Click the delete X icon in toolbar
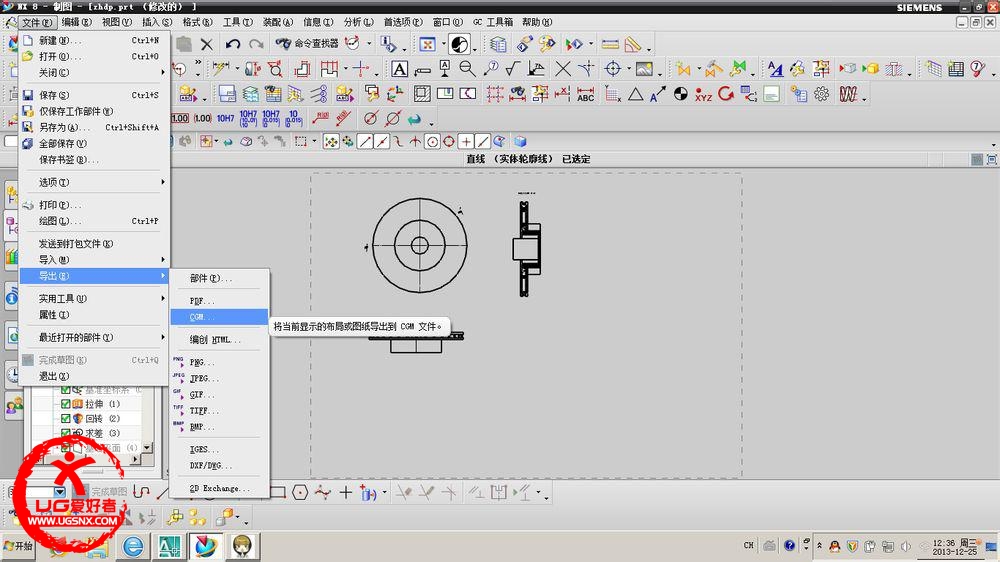 click(207, 44)
